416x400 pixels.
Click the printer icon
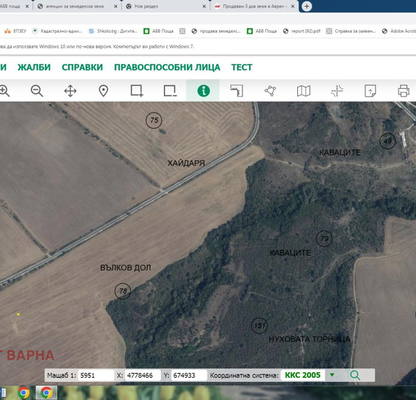[403, 91]
